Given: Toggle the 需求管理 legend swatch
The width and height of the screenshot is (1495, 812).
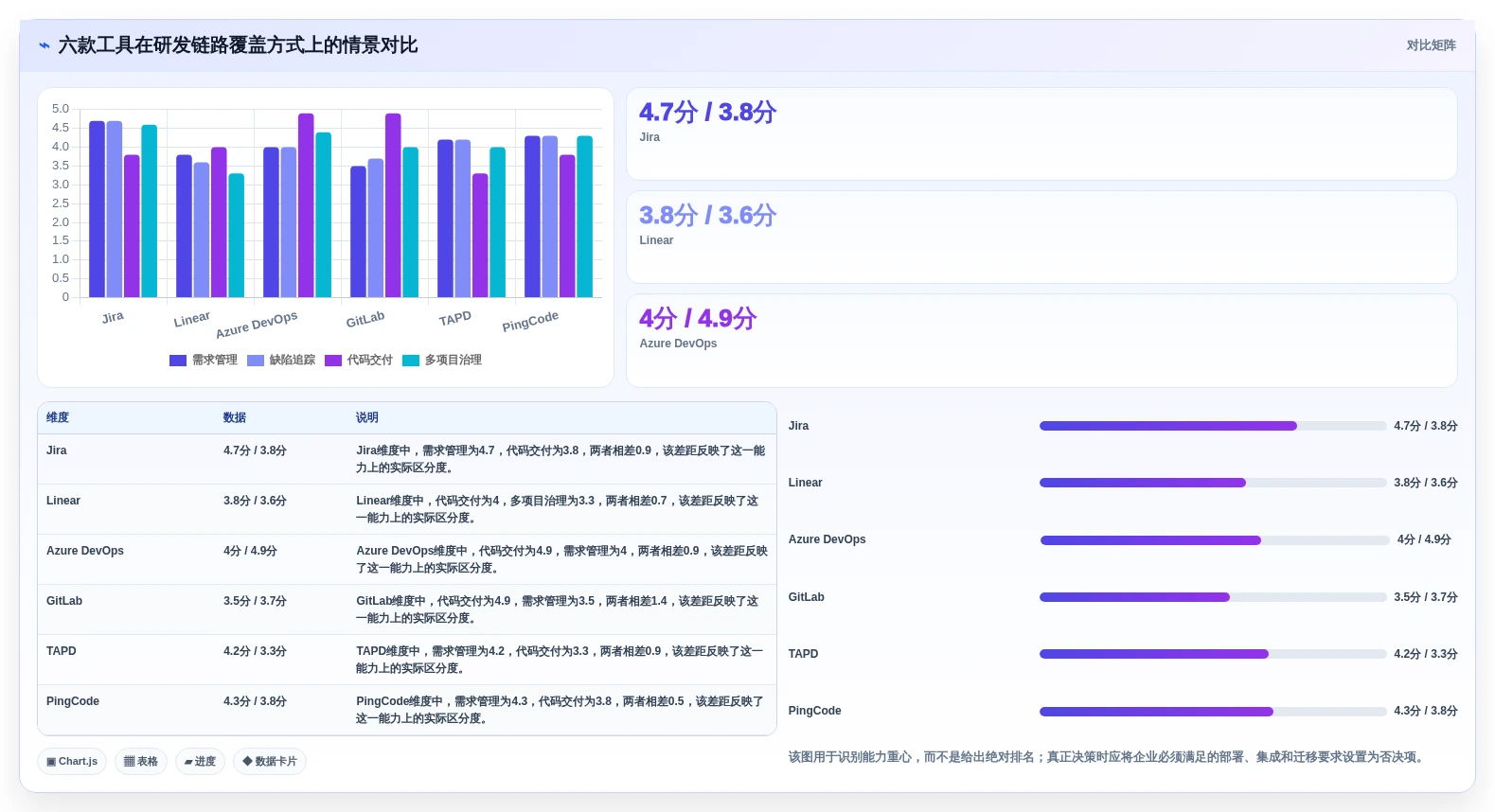Looking at the screenshot, I should point(178,361).
